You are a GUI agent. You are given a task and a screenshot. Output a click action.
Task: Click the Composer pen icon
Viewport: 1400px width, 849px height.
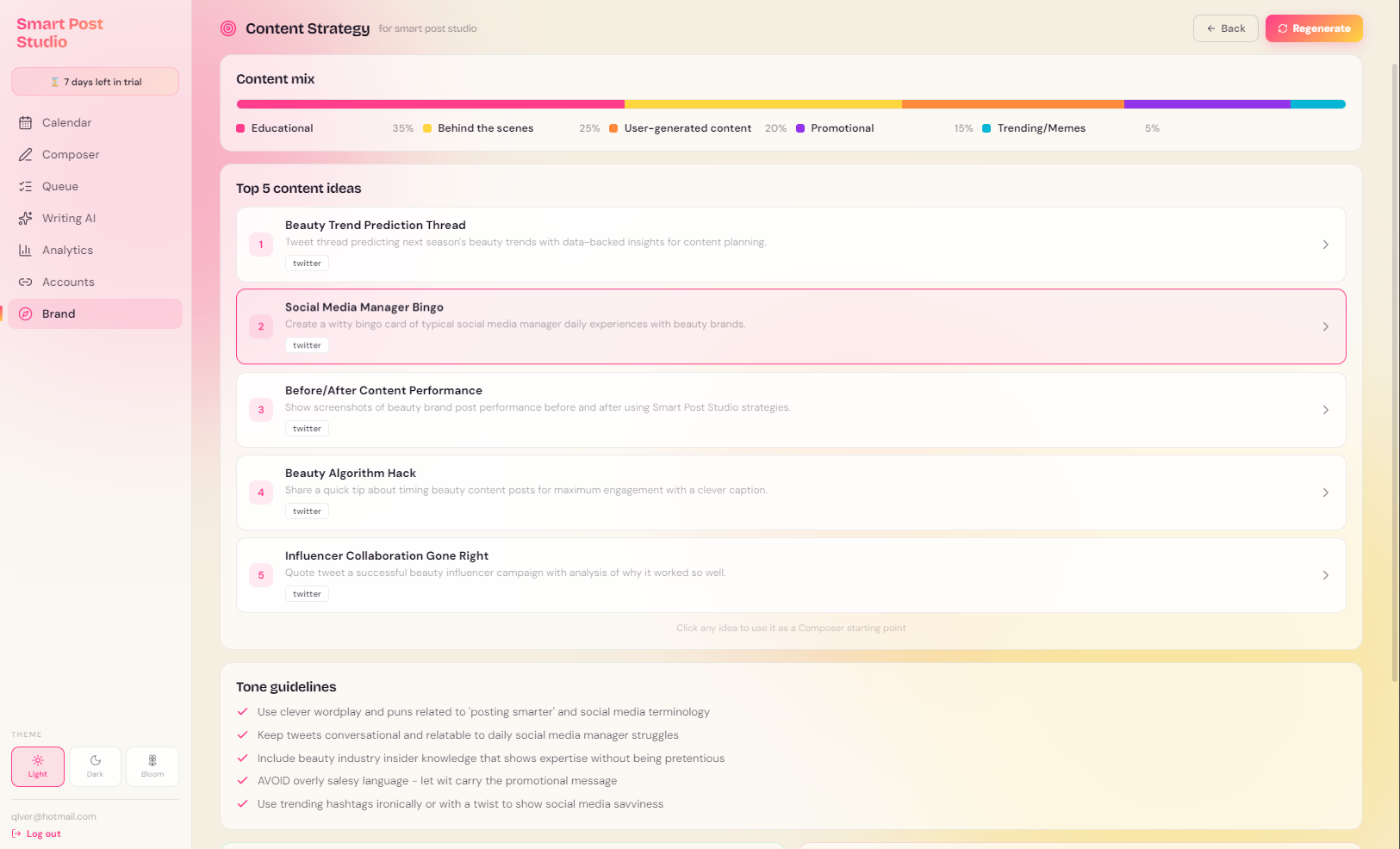point(26,155)
